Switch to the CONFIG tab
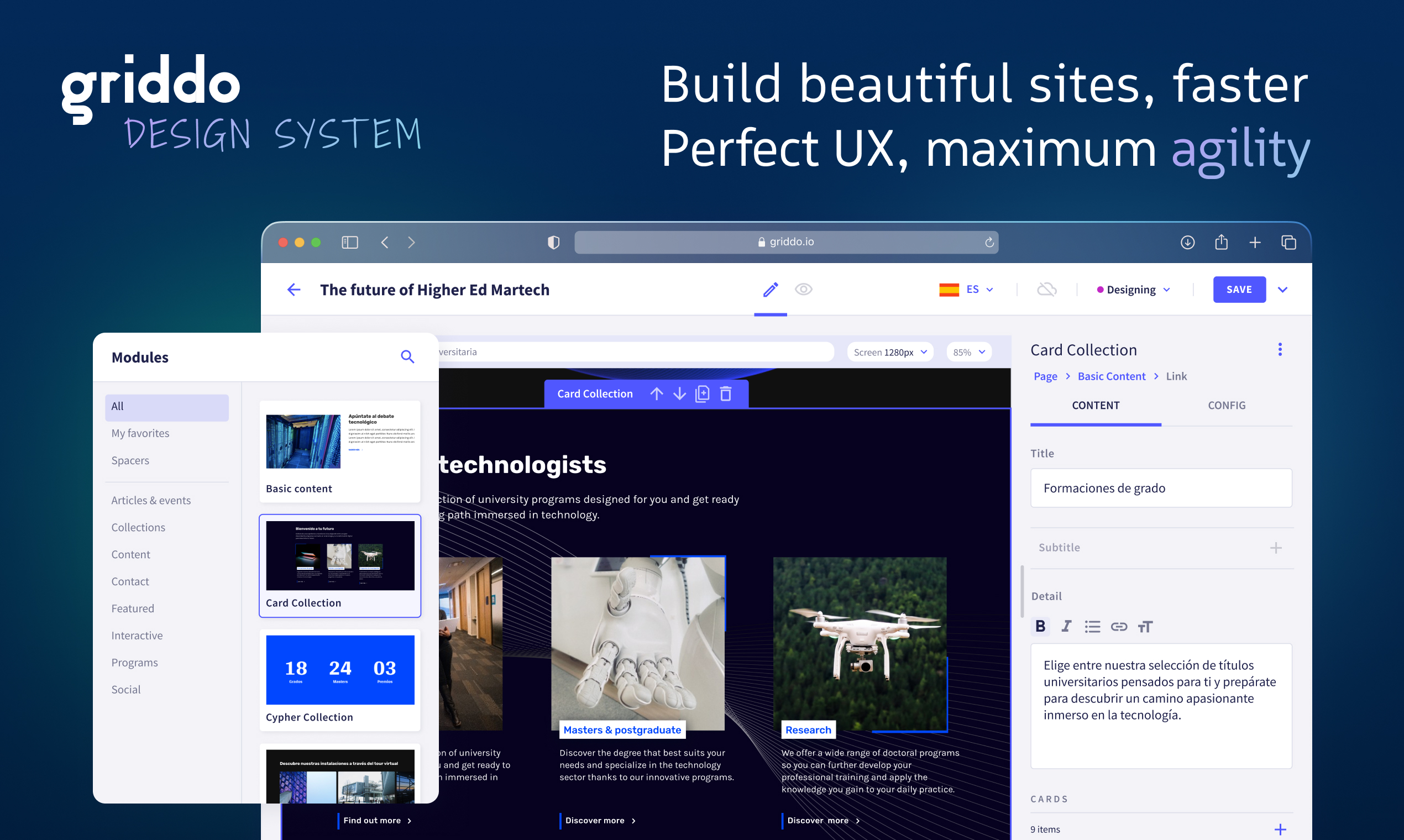Screen dimensions: 1404x840 click(x=1226, y=405)
